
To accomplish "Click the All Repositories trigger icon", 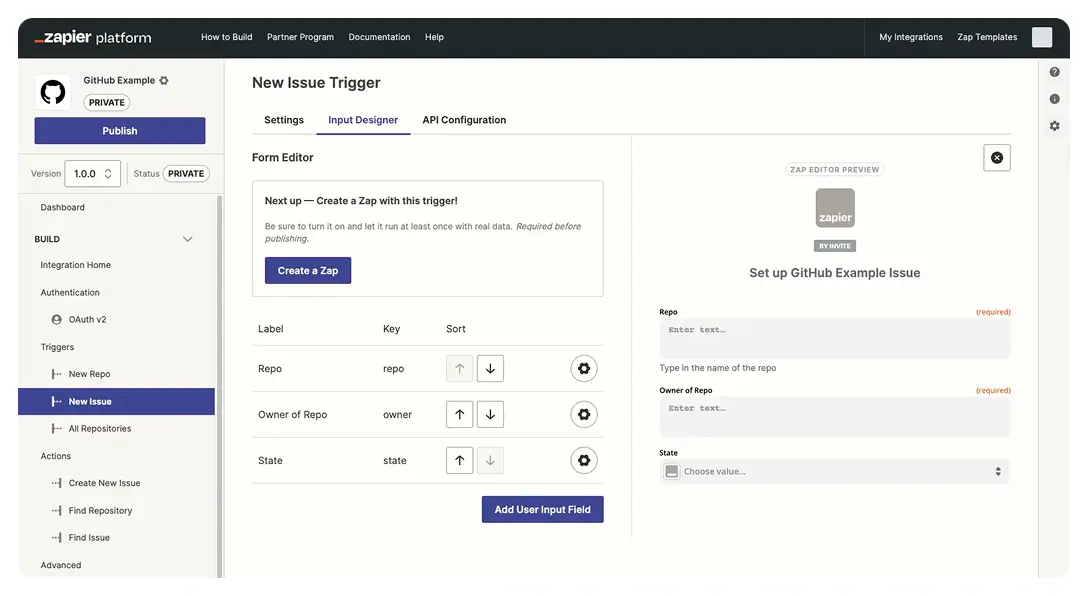I will coord(56,429).
